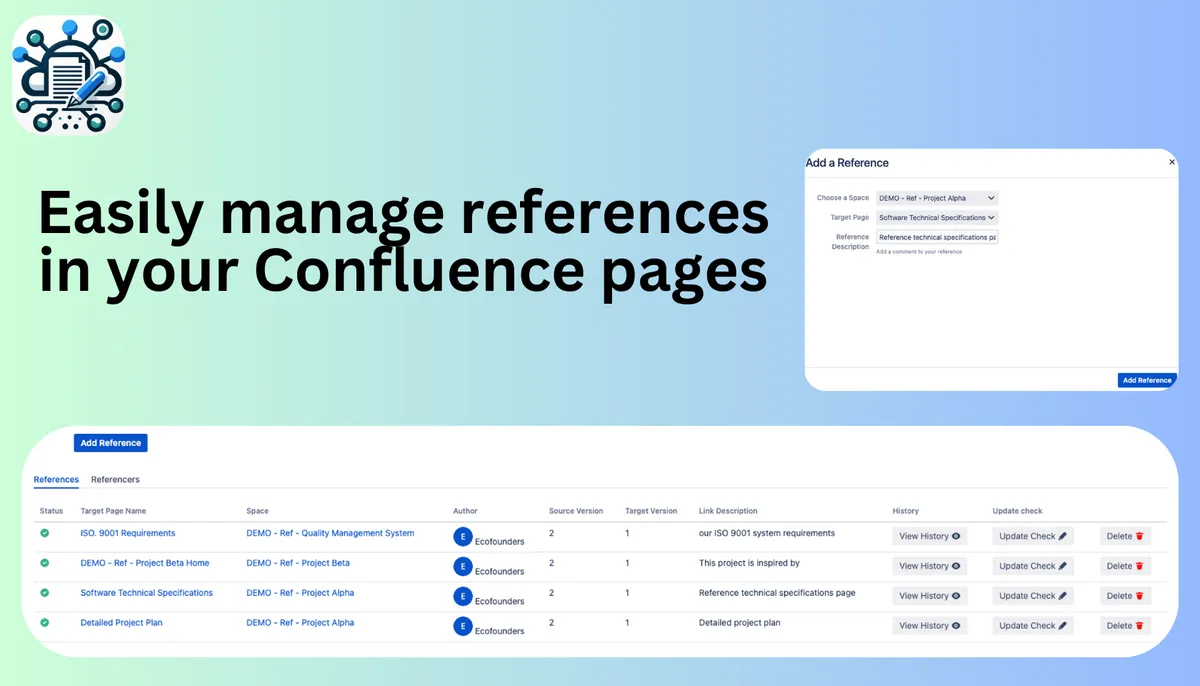Open View History for Software Technical Specifications

930,596
